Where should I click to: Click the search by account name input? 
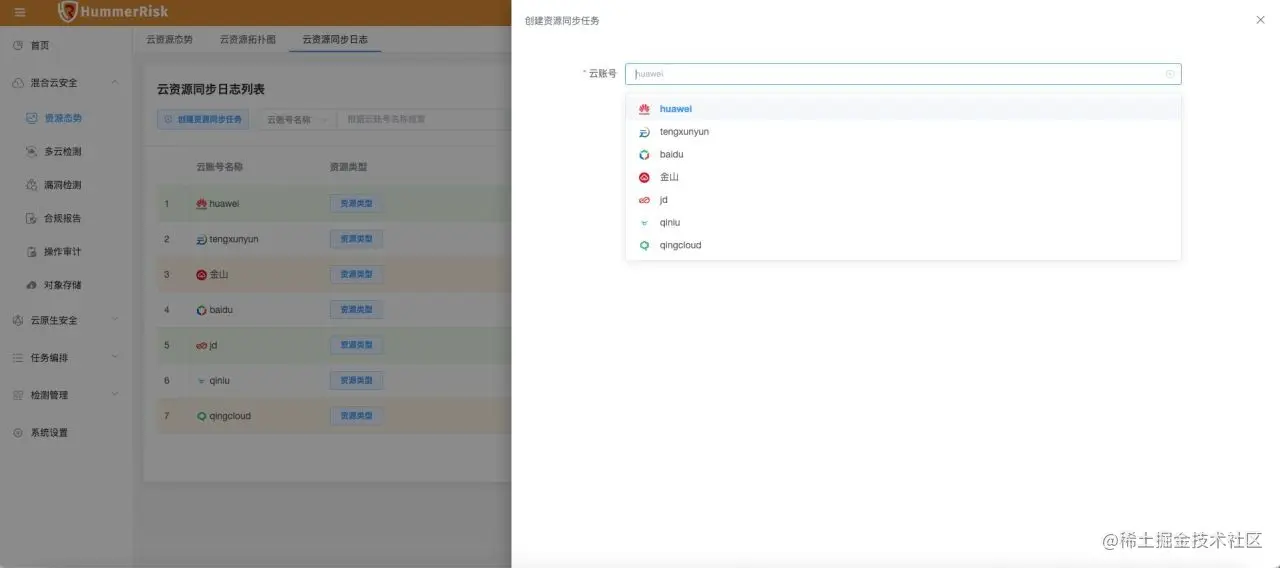tap(425, 119)
